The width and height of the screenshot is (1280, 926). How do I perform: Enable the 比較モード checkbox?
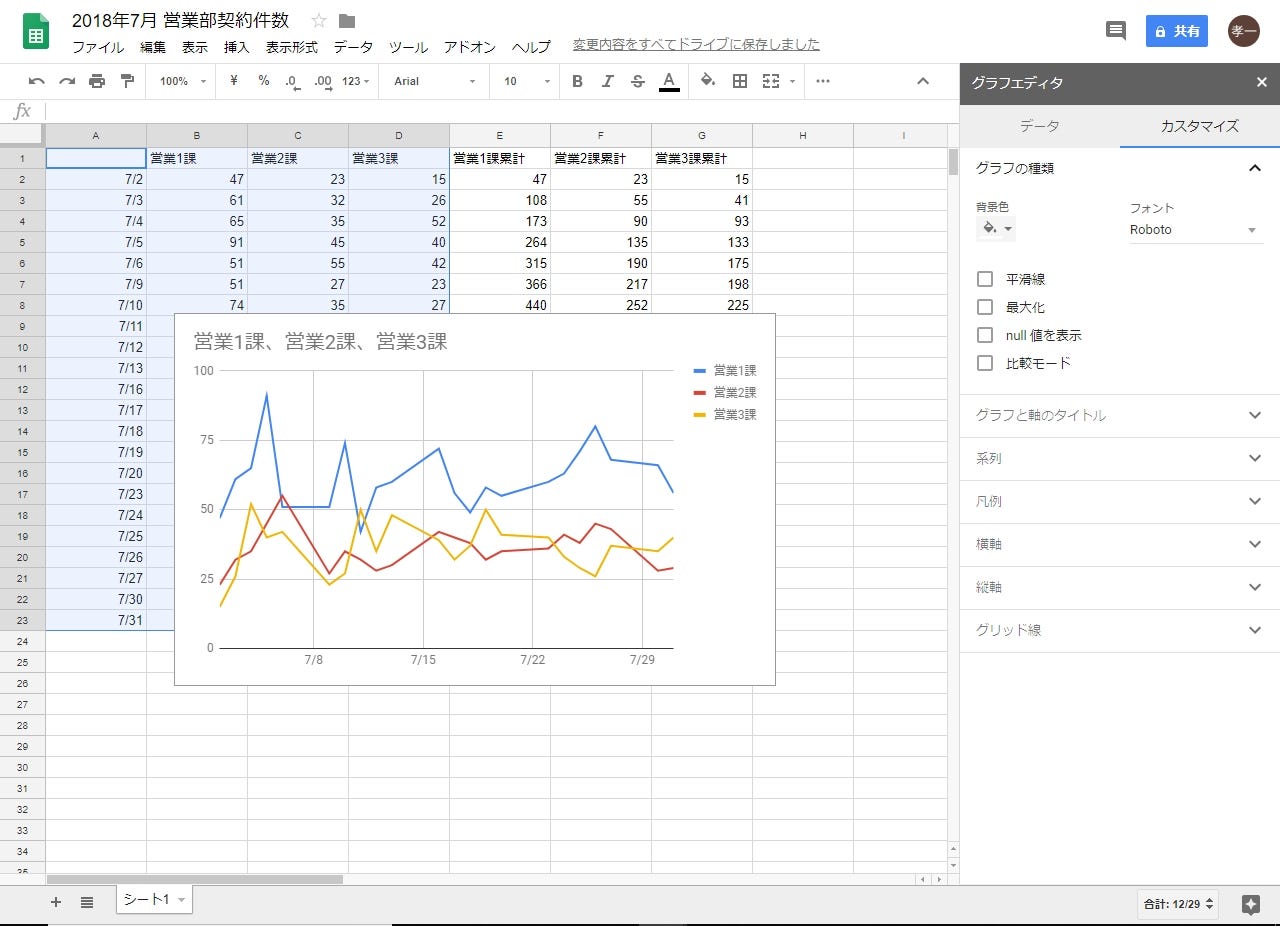(x=985, y=363)
